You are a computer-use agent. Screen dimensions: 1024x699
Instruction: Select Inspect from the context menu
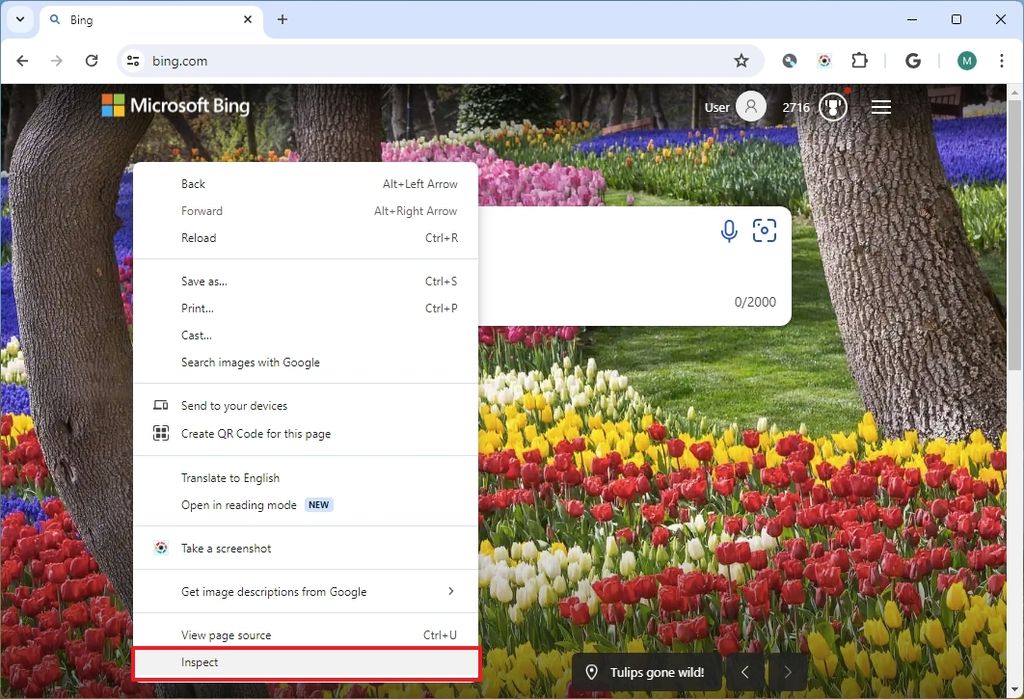(200, 662)
